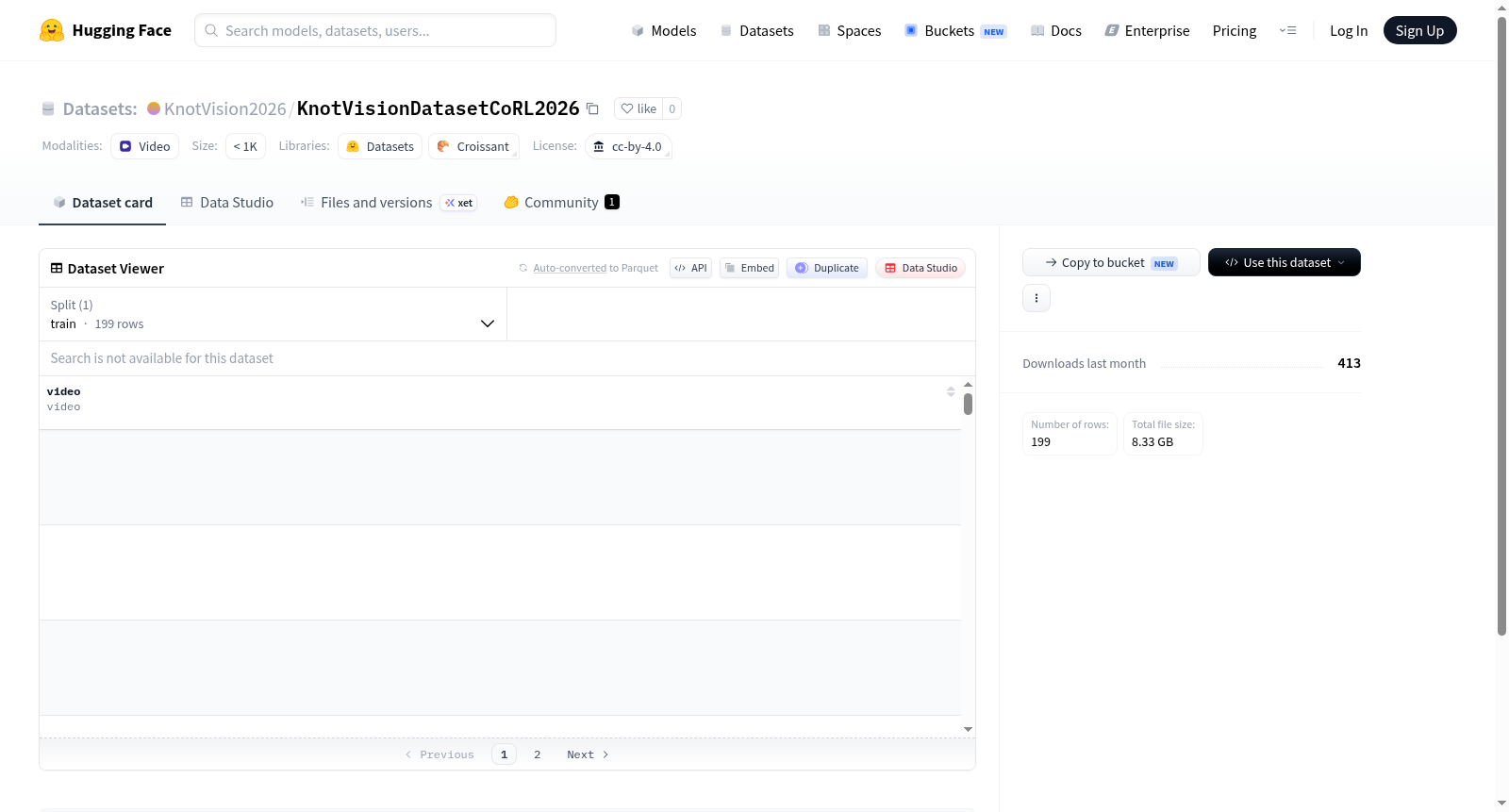Select page 1 in pagination
The height and width of the screenshot is (812, 1509).
click(x=504, y=754)
